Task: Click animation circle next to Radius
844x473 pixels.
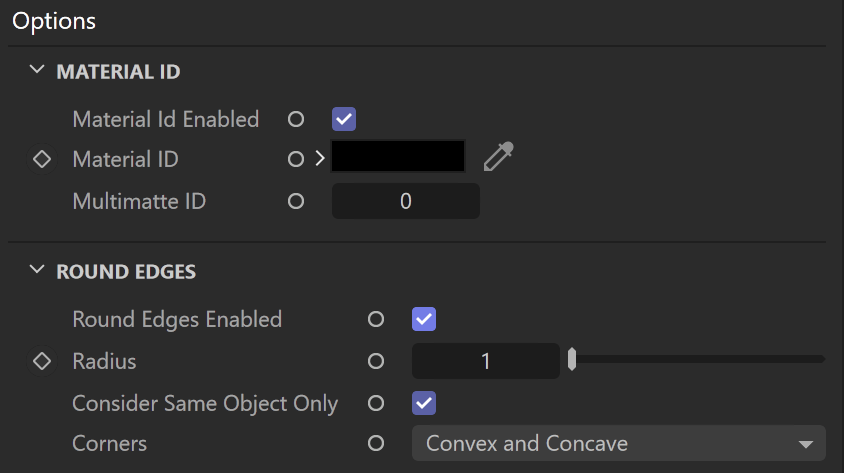Action: (376, 361)
